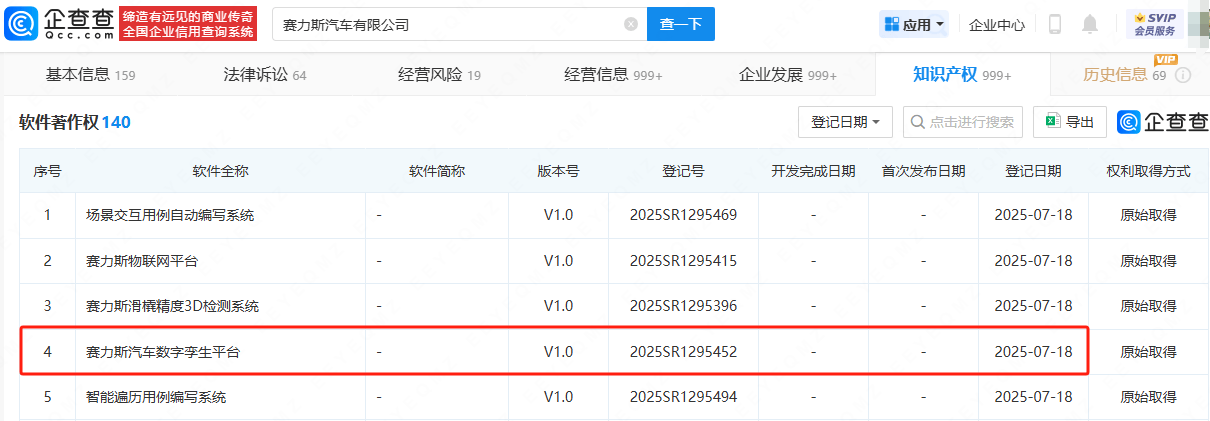Click the 登记日期 column header in table
The height and width of the screenshot is (421, 1210).
(x=1033, y=171)
